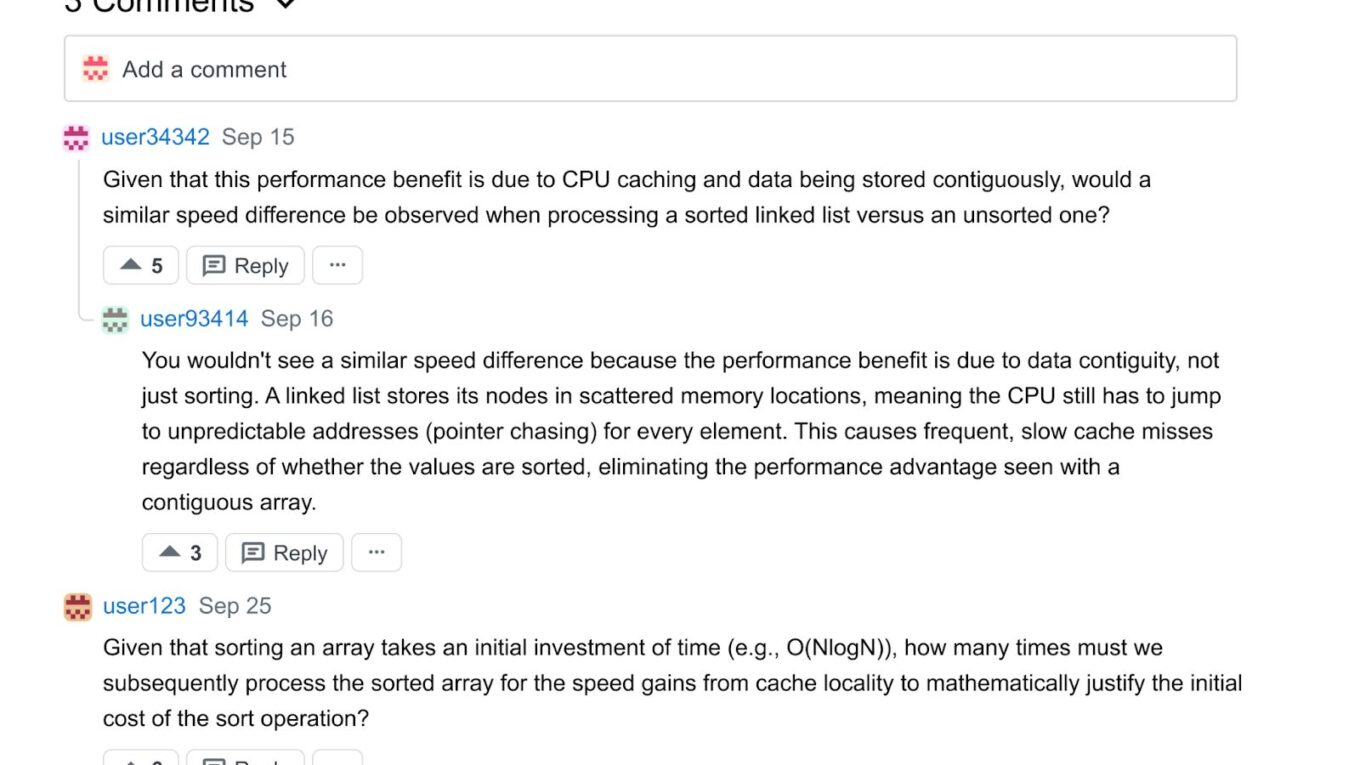This screenshot has height=765, width=1360.
Task: Upvote user34342's comment with 5 votes
Action: (140, 266)
